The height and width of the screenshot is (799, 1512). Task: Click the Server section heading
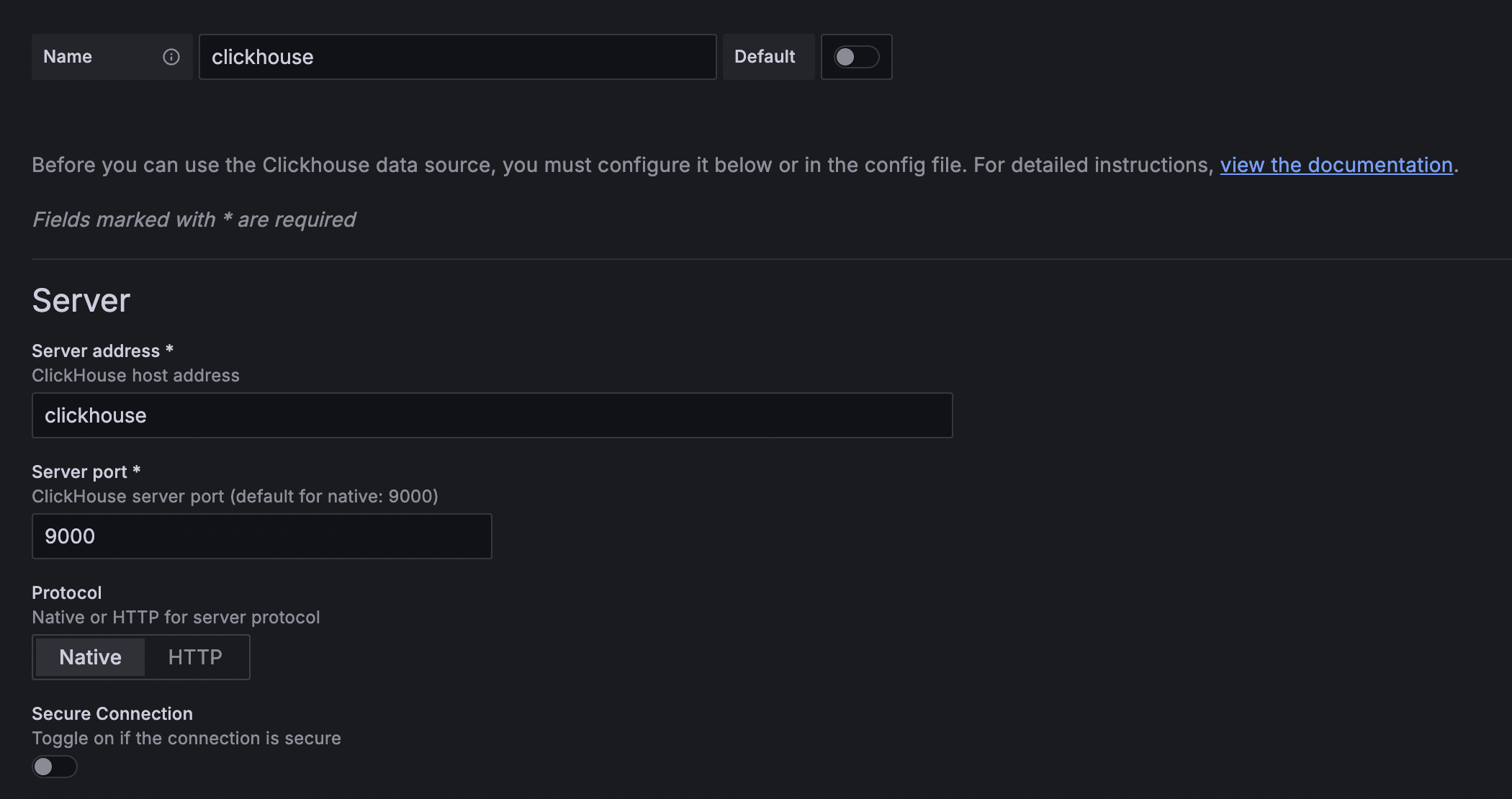(x=81, y=300)
